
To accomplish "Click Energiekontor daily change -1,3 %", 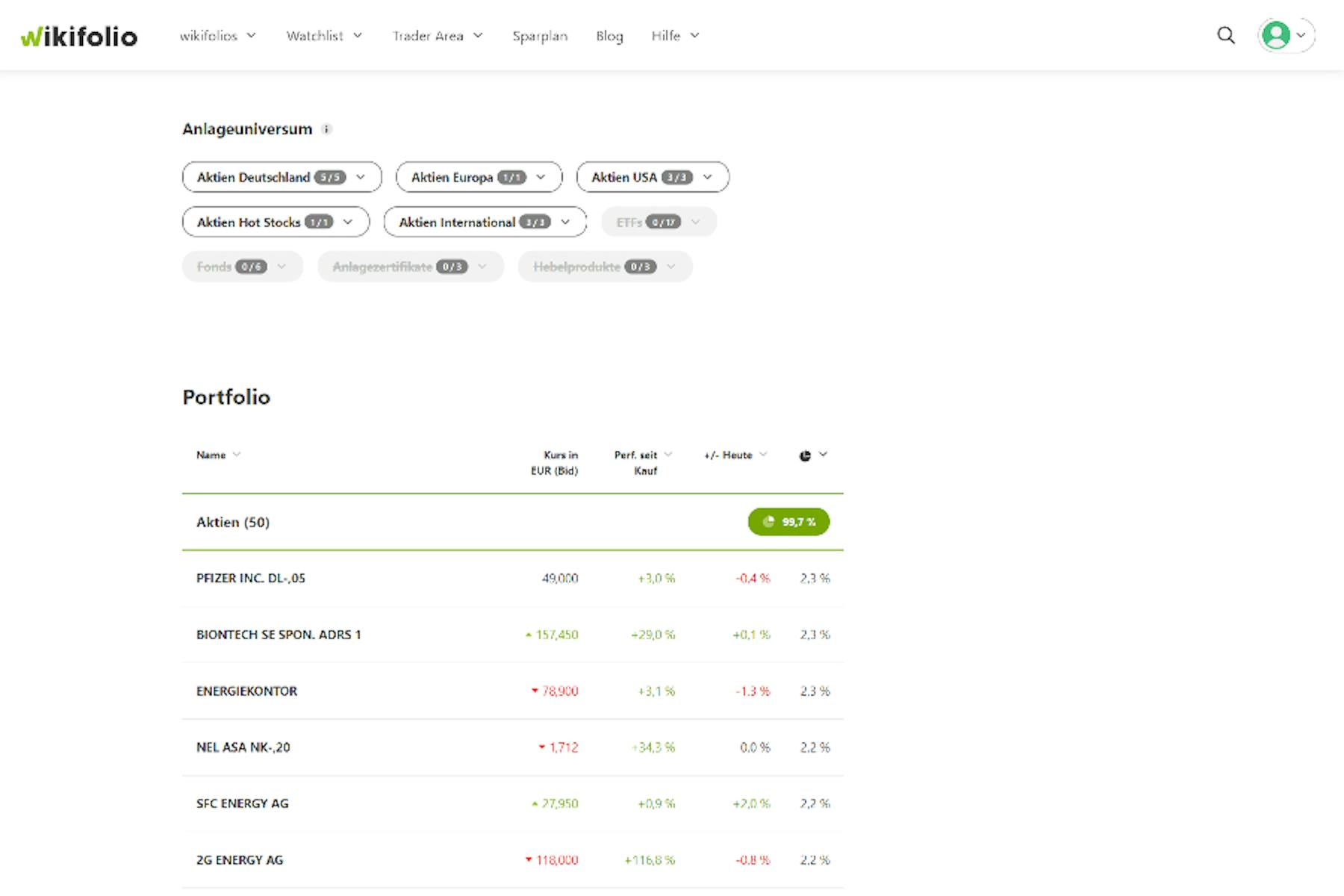I will (753, 691).
